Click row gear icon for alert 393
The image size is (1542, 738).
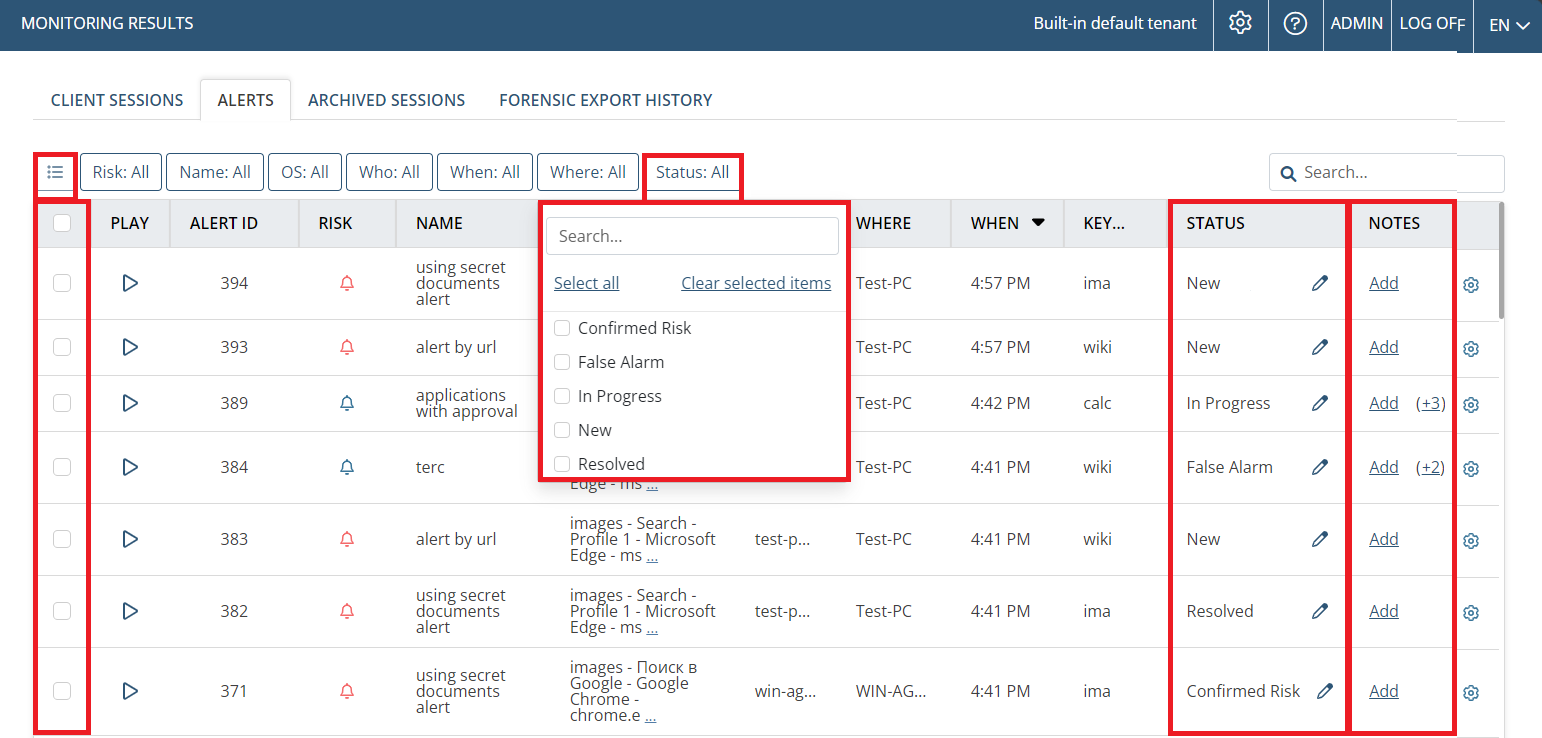[1470, 349]
